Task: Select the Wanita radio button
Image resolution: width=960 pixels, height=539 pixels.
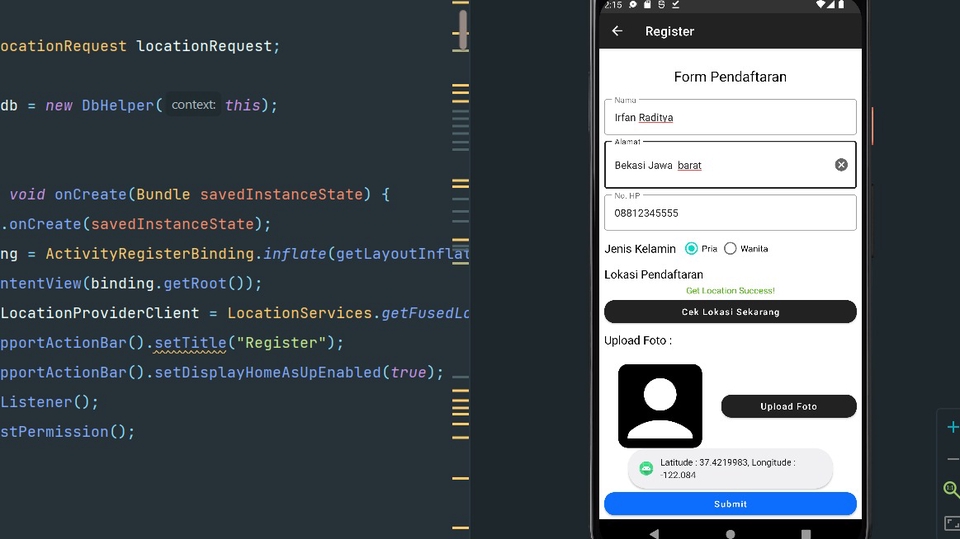Action: [730, 248]
